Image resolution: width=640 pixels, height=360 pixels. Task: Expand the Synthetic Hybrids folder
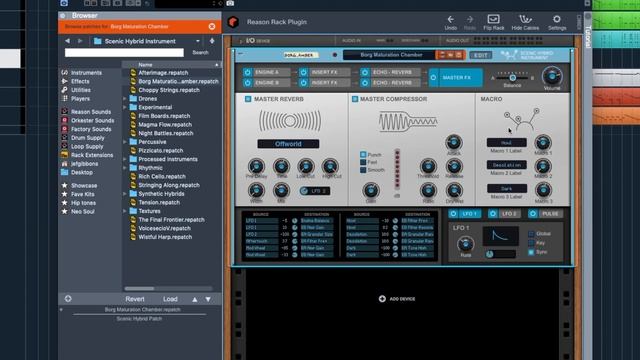pos(124,194)
